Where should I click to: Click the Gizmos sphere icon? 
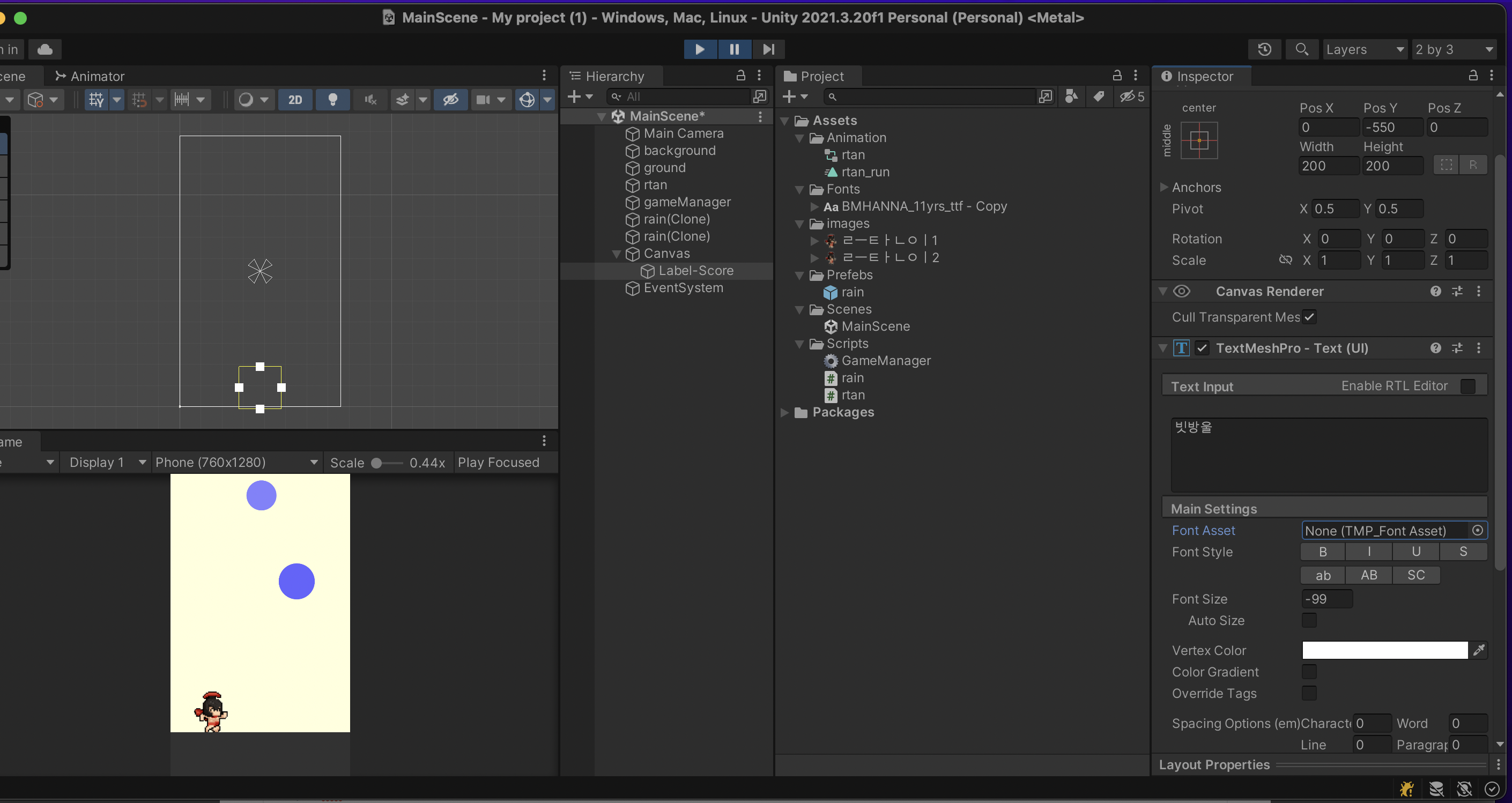click(x=527, y=100)
